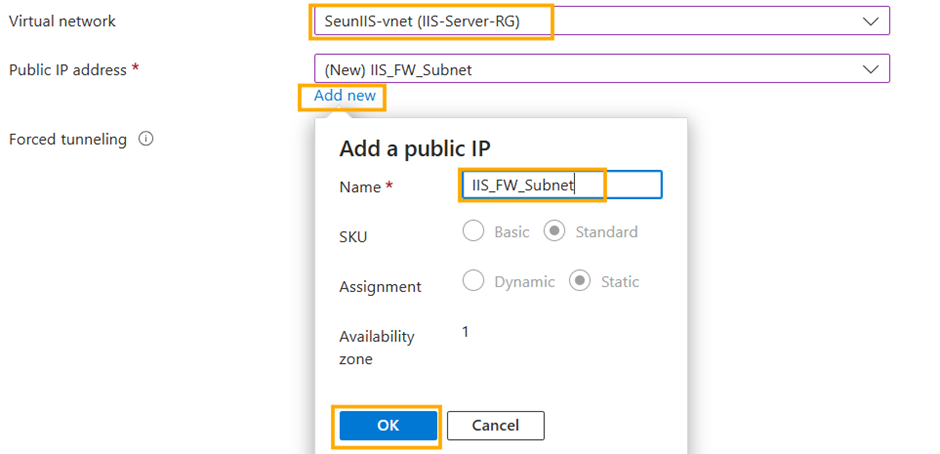This screenshot has width=940, height=454.
Task: Choose the Dynamic assignment radio button
Action: pos(473,282)
